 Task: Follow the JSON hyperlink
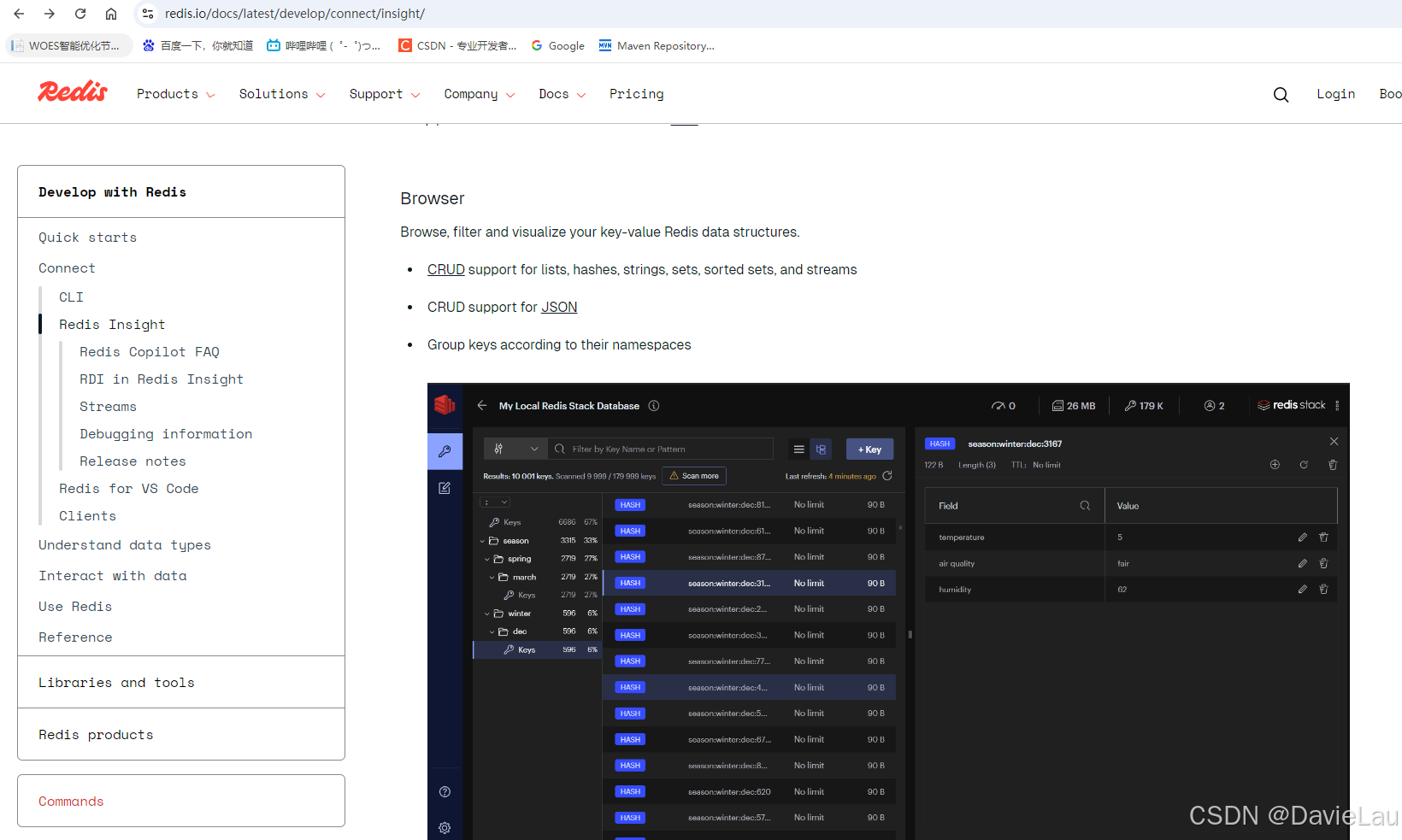[x=559, y=307]
